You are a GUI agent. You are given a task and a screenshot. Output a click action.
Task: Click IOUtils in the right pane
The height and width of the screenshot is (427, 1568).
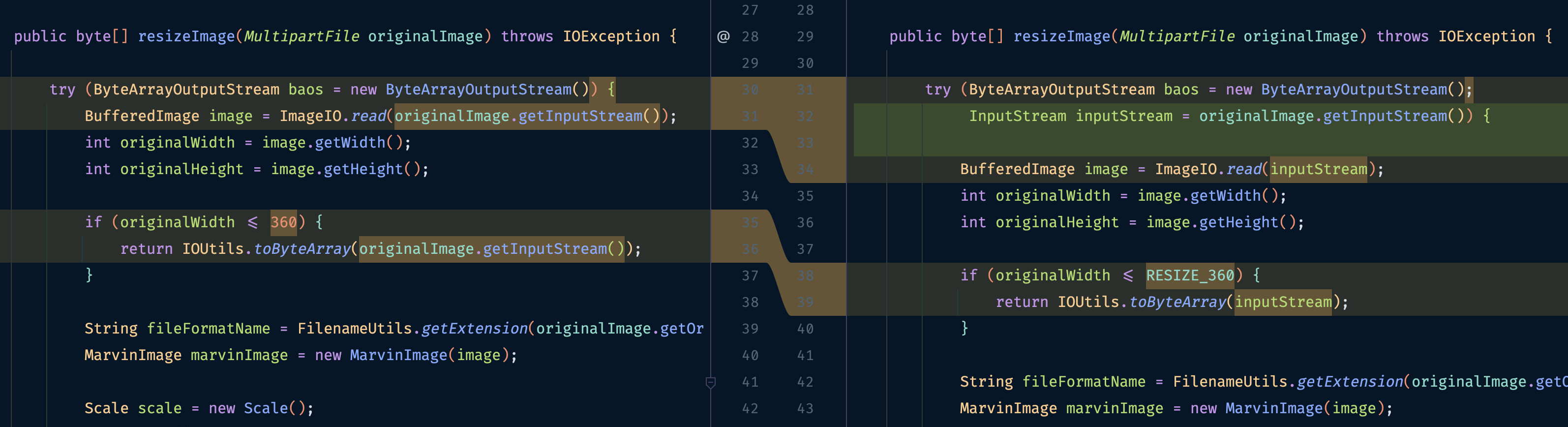click(1088, 302)
